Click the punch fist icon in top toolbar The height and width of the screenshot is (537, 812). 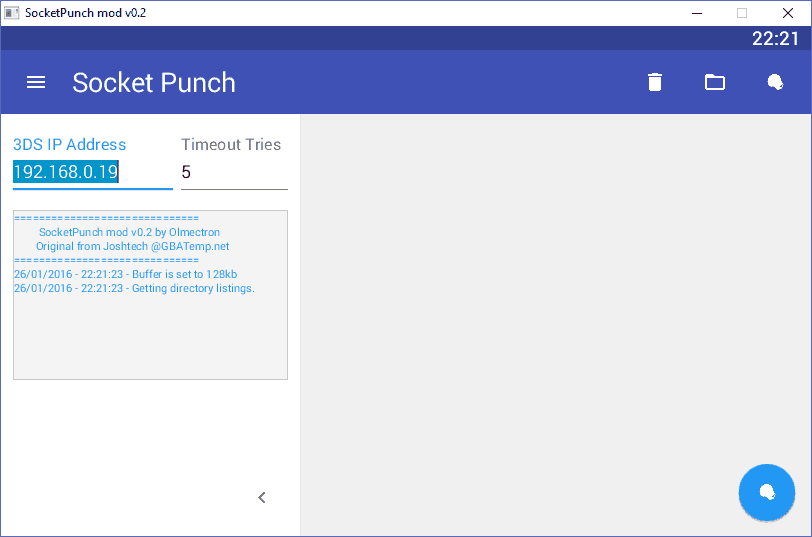[x=775, y=82]
